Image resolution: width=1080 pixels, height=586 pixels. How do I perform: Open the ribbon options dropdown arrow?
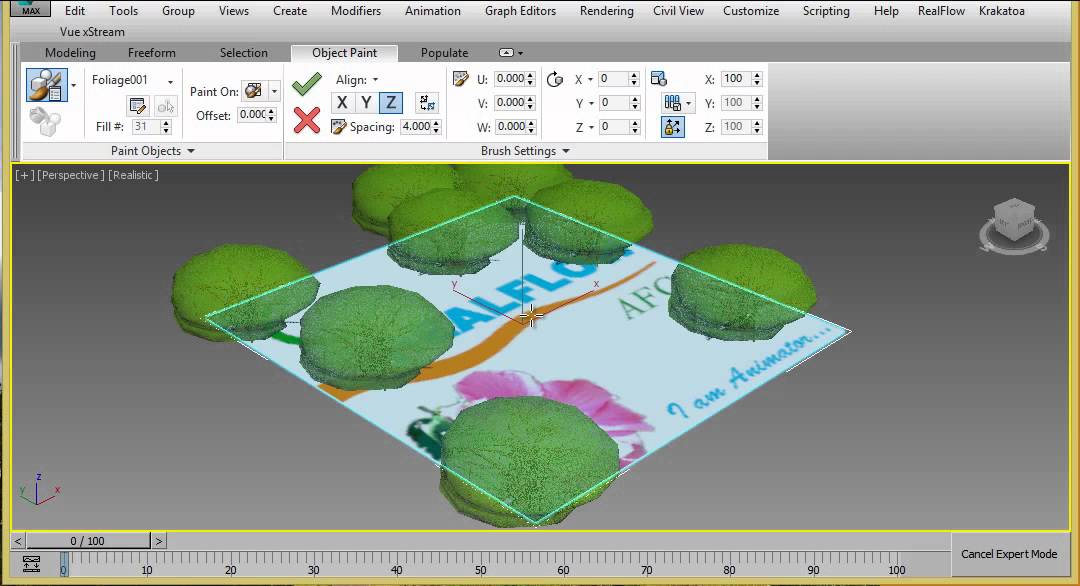point(520,53)
